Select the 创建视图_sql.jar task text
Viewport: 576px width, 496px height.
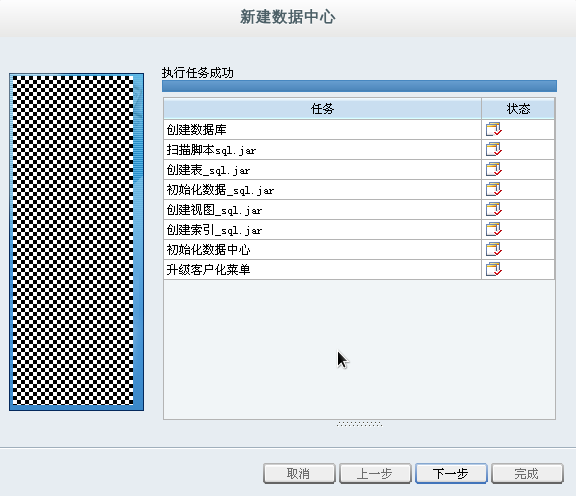tap(214, 209)
